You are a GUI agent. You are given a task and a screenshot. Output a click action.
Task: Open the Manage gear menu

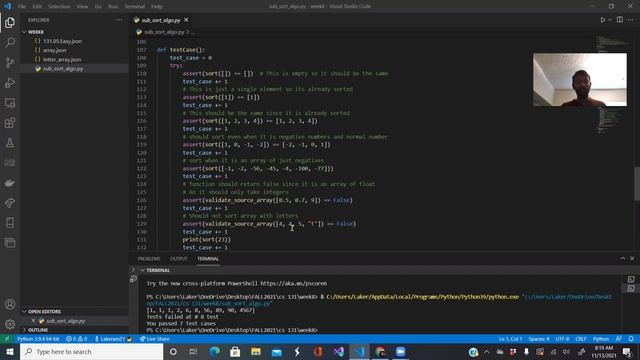tap(10, 324)
